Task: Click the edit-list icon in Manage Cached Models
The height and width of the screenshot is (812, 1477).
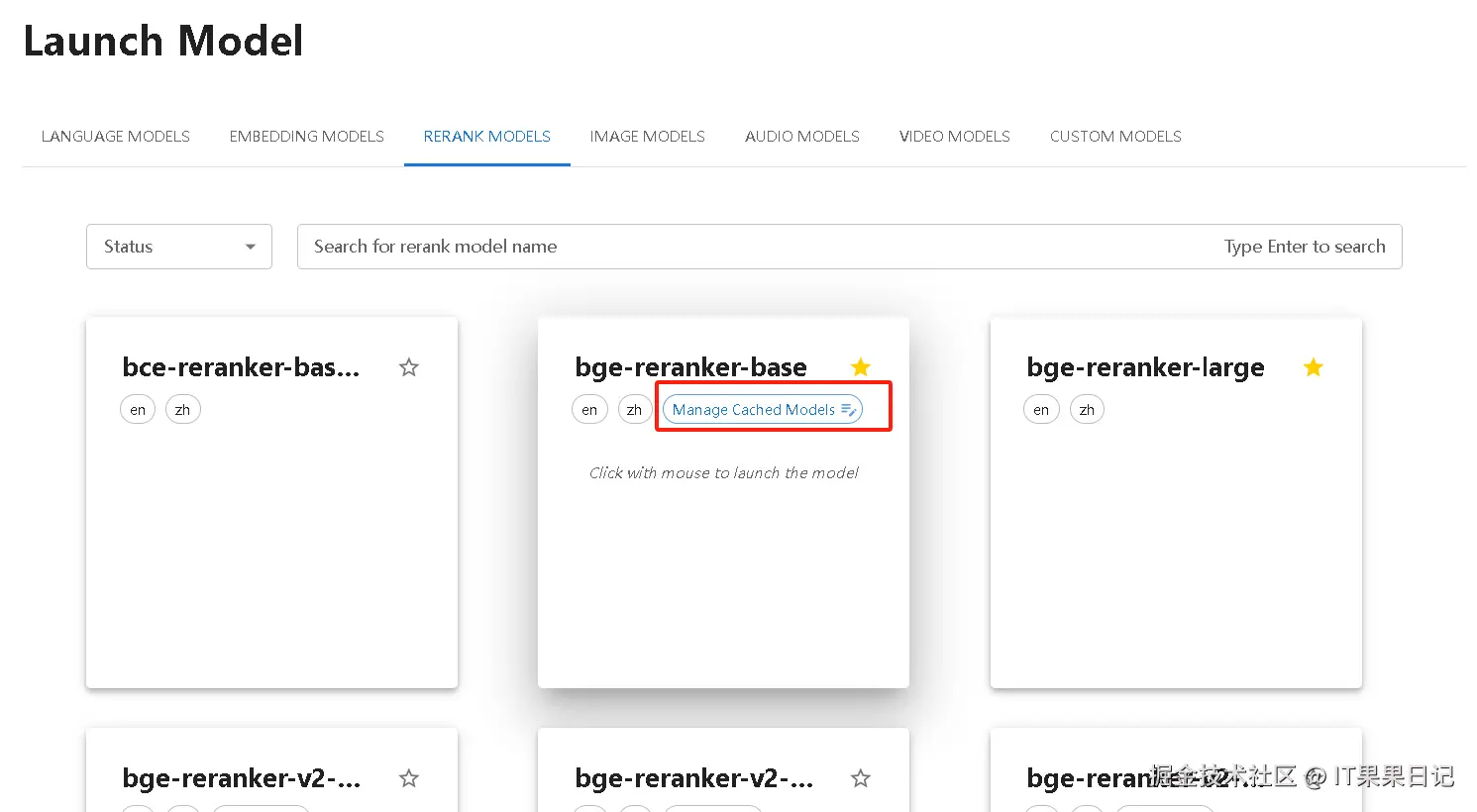Action: [849, 409]
